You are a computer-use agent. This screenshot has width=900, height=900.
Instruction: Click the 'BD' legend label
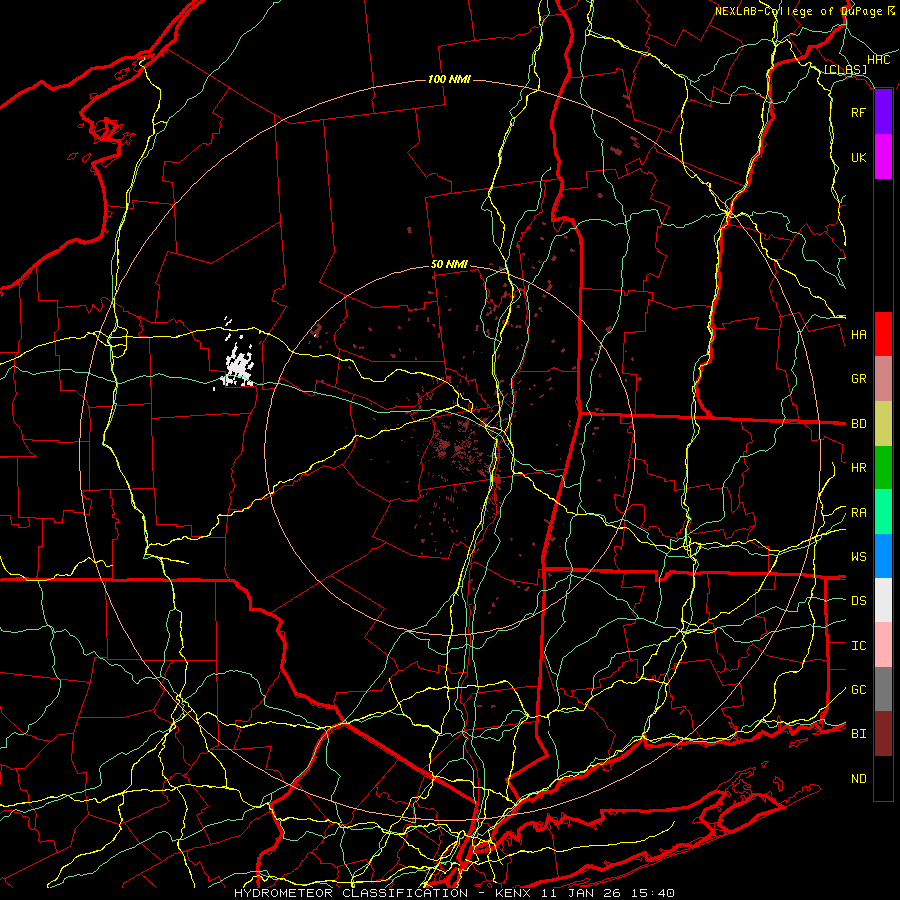(x=859, y=424)
